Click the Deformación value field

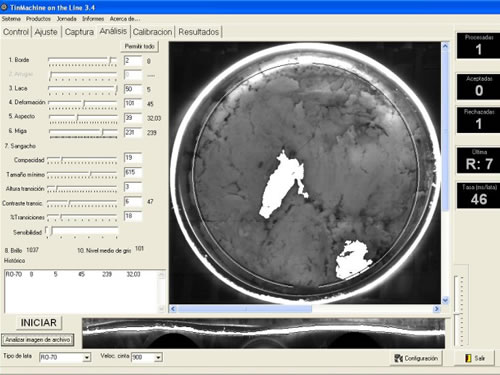coord(133,104)
